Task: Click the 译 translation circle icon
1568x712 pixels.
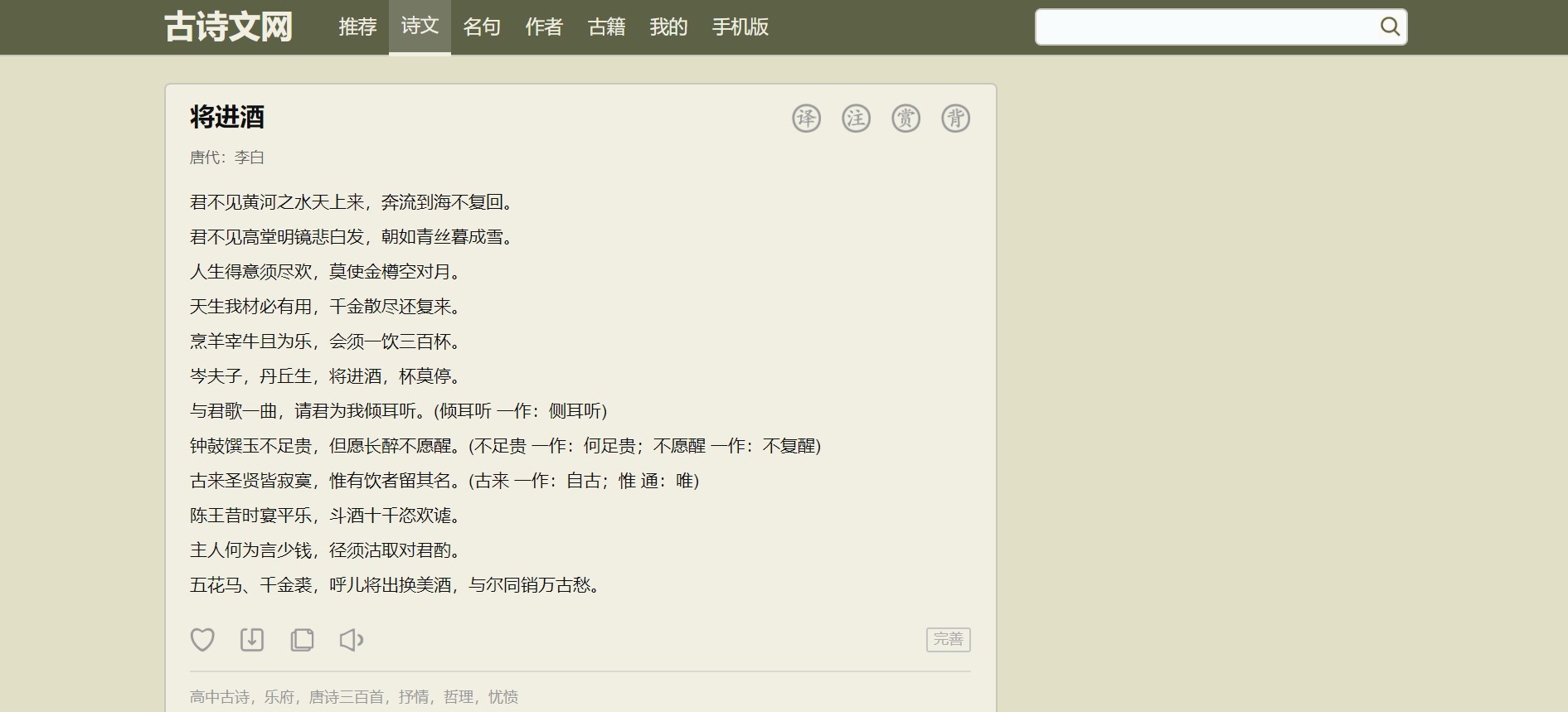Action: tap(806, 119)
